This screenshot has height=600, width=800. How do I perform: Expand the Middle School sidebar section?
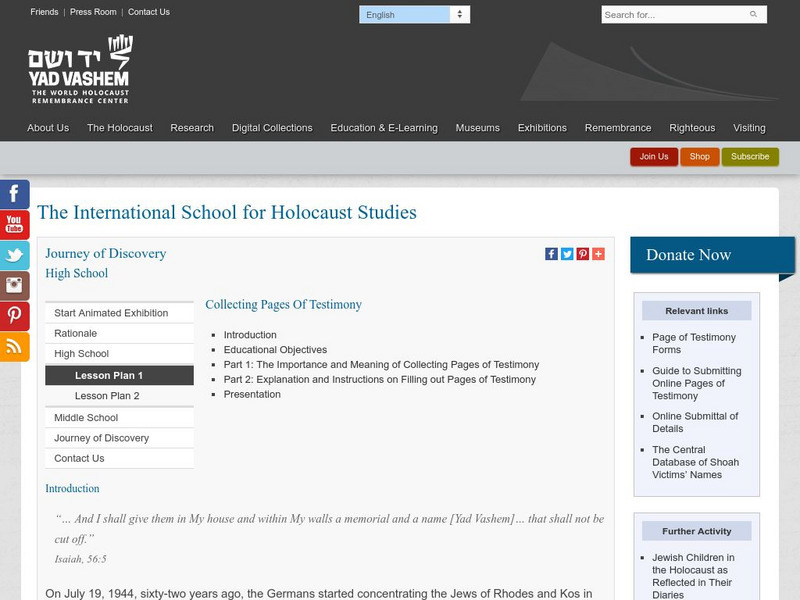(x=86, y=418)
